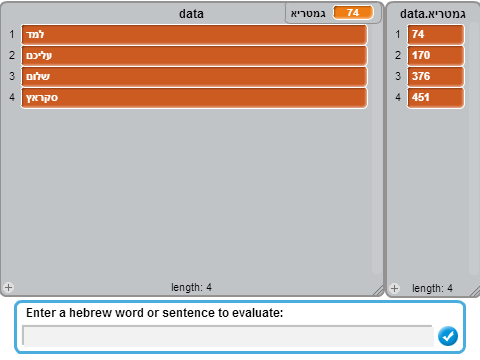Click the resize handle of data.גמטריא list

(x=475, y=291)
